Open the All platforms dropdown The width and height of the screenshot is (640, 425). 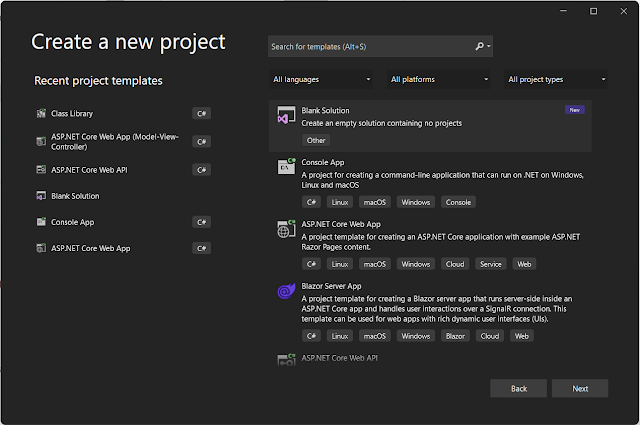point(439,79)
